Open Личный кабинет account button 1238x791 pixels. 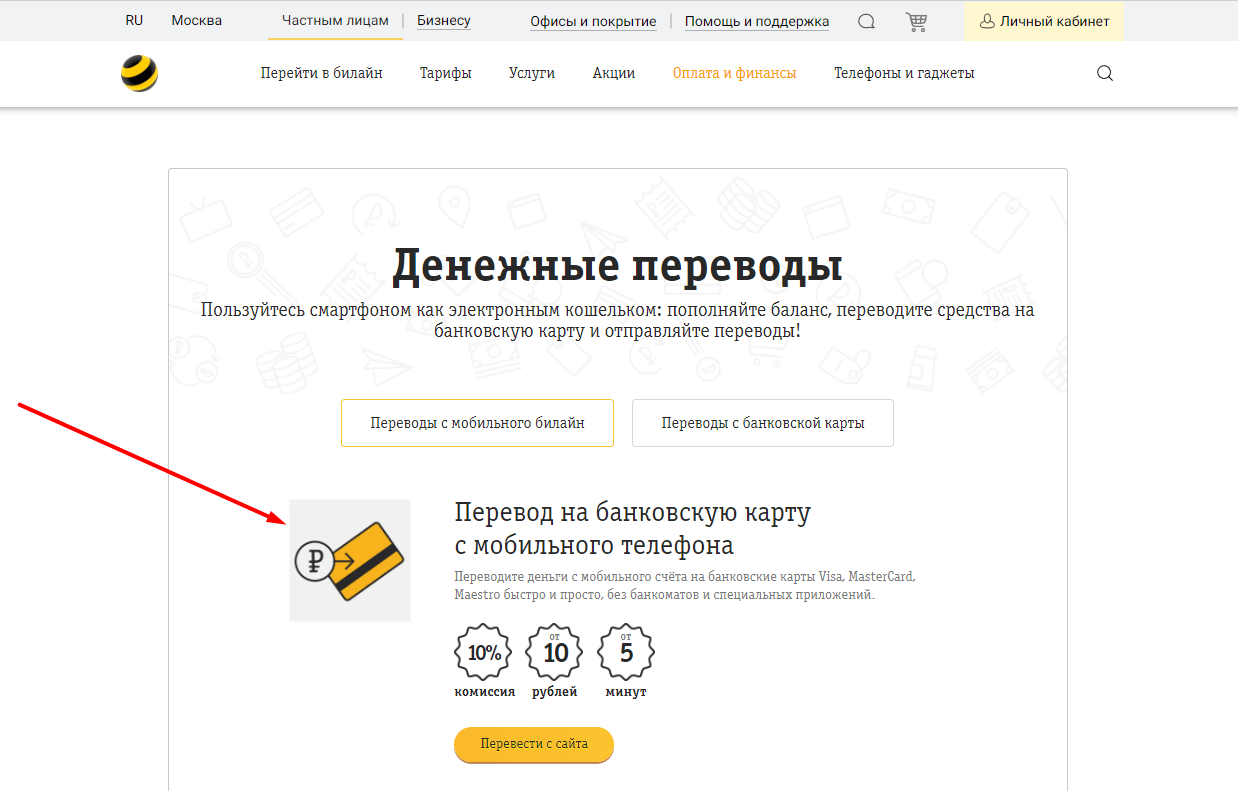(1043, 21)
